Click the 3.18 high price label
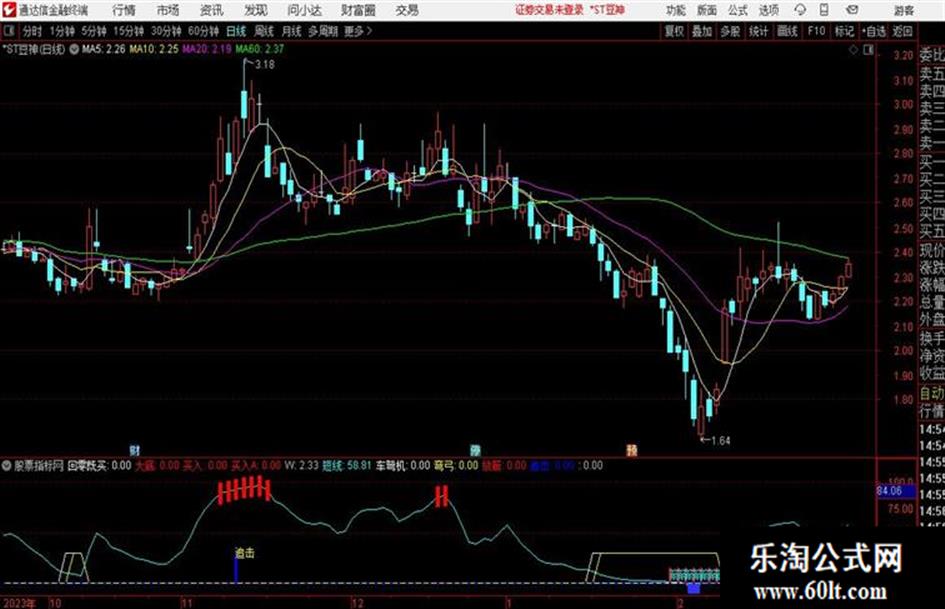This screenshot has width=945, height=609. (x=265, y=65)
